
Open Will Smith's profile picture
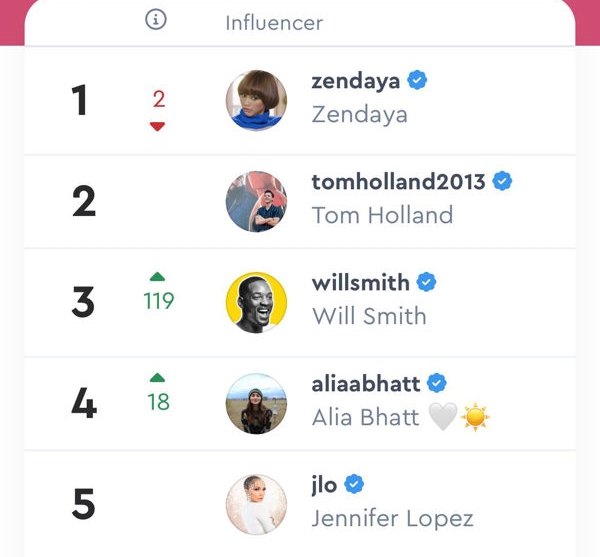[256, 302]
